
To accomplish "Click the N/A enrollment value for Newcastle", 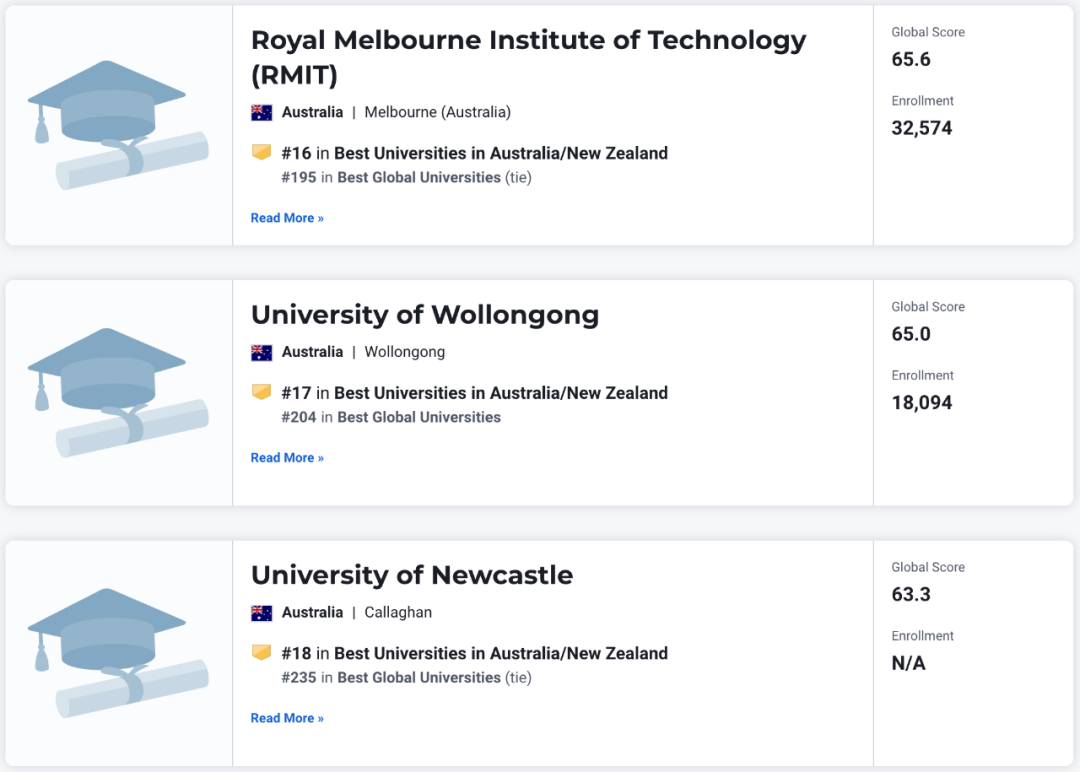I will click(908, 663).
